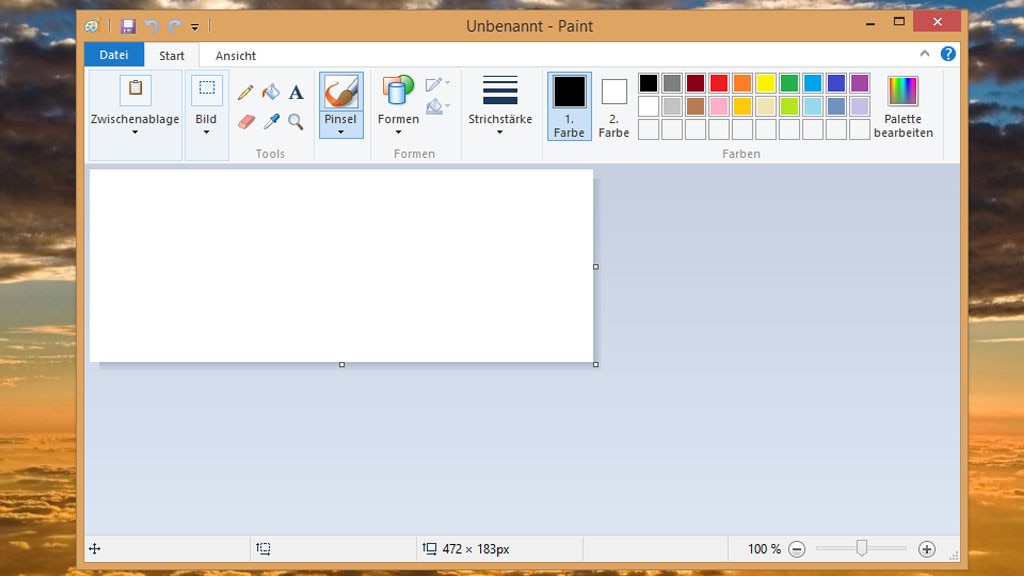Click the Undo icon in quick access toolbar

[151, 26]
